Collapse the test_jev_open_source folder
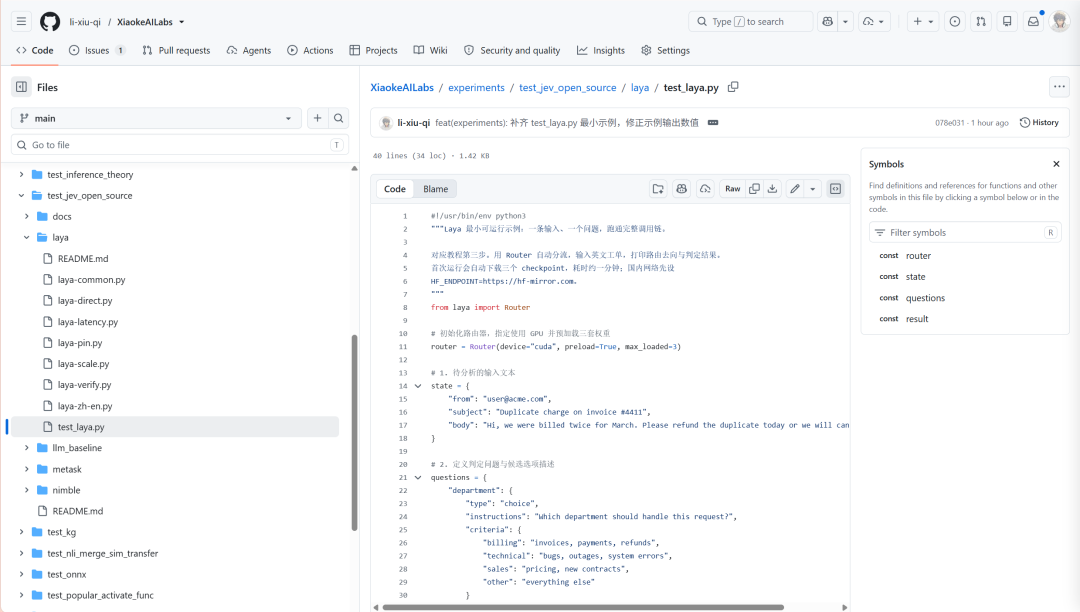The width and height of the screenshot is (1080, 612). click(x=21, y=196)
